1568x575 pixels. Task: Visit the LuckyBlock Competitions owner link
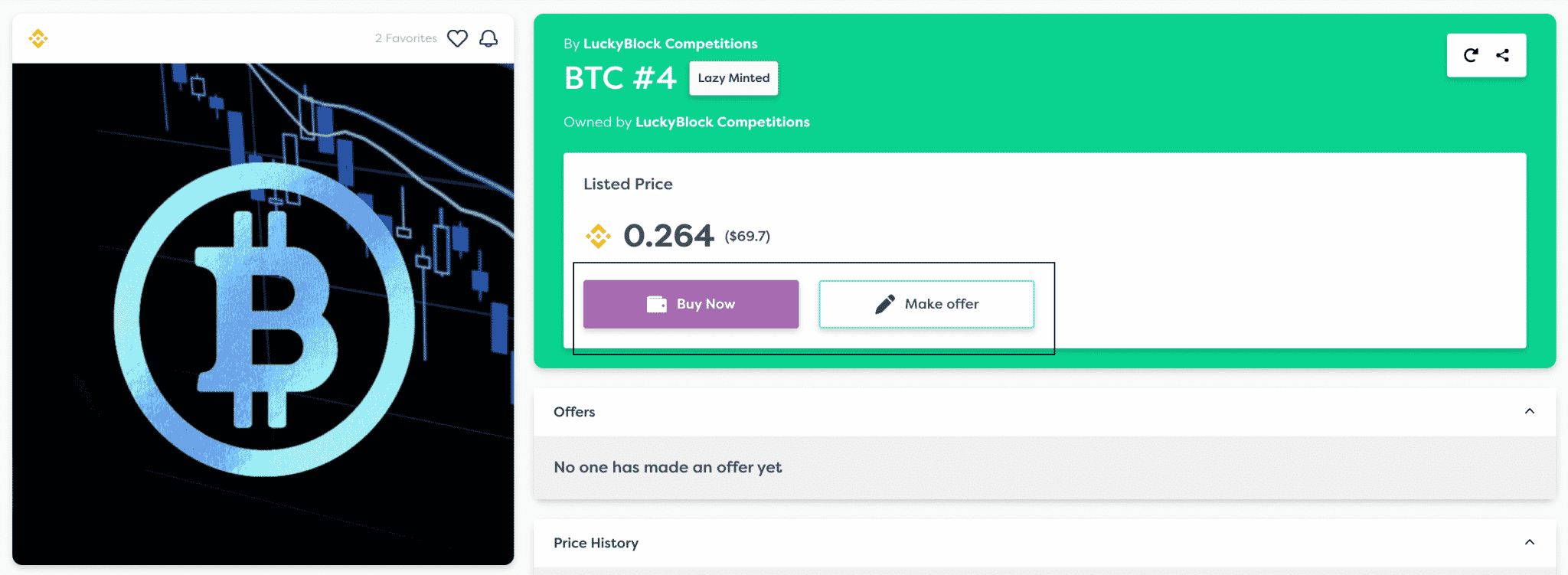722,122
